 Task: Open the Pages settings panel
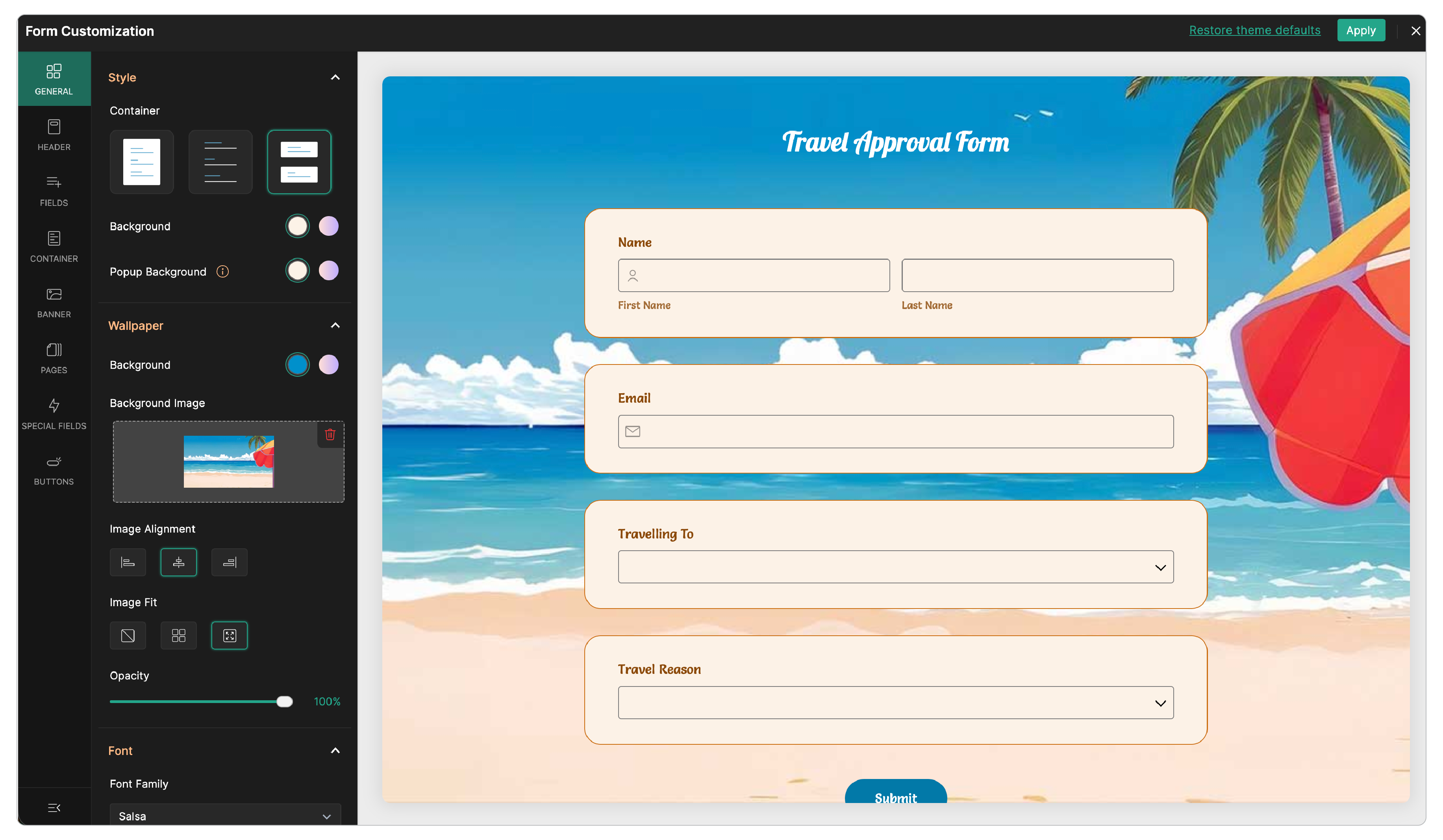(x=53, y=358)
